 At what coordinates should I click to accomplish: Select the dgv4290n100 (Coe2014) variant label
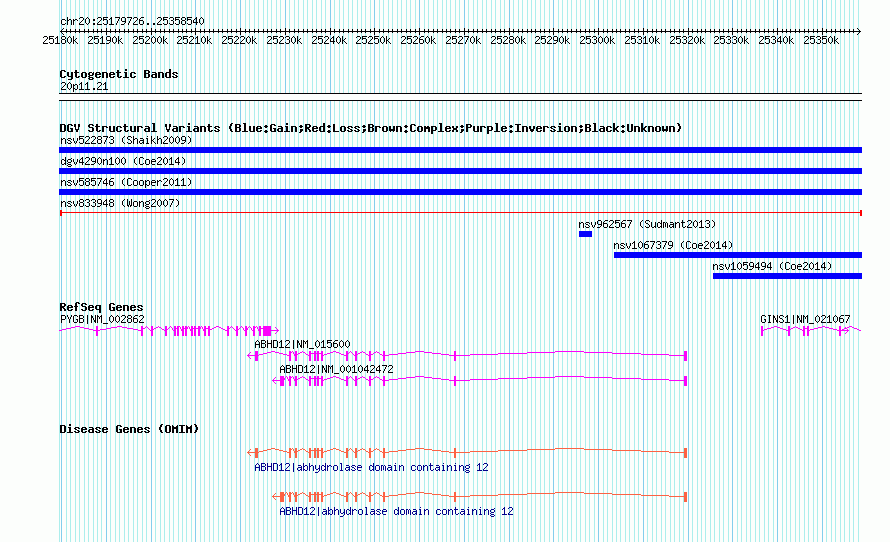pyautogui.click(x=123, y=161)
